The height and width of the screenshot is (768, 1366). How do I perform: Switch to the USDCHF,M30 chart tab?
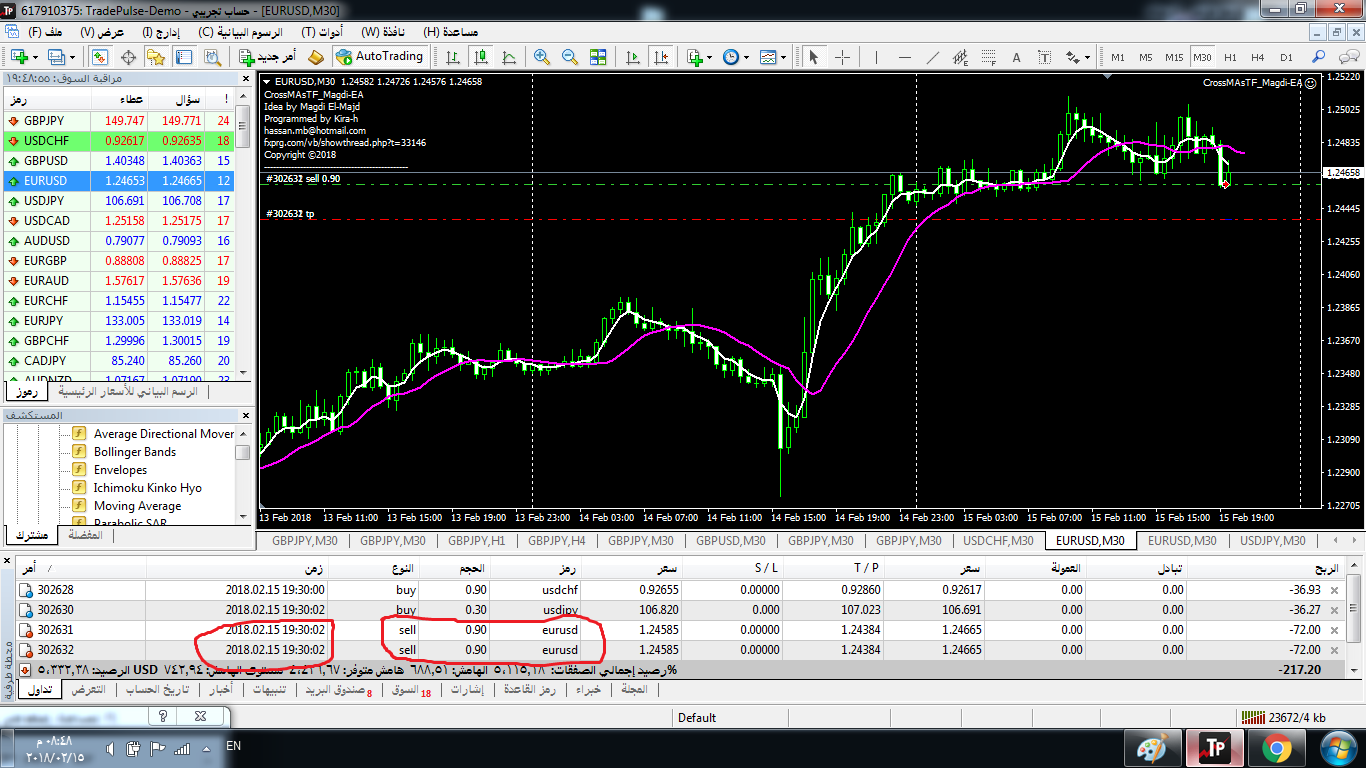(x=998, y=541)
